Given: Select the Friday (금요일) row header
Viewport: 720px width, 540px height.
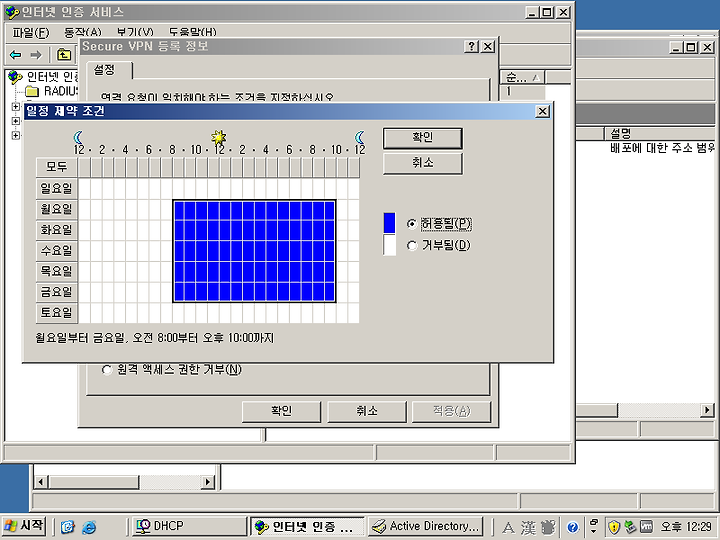Looking at the screenshot, I should tap(57, 292).
